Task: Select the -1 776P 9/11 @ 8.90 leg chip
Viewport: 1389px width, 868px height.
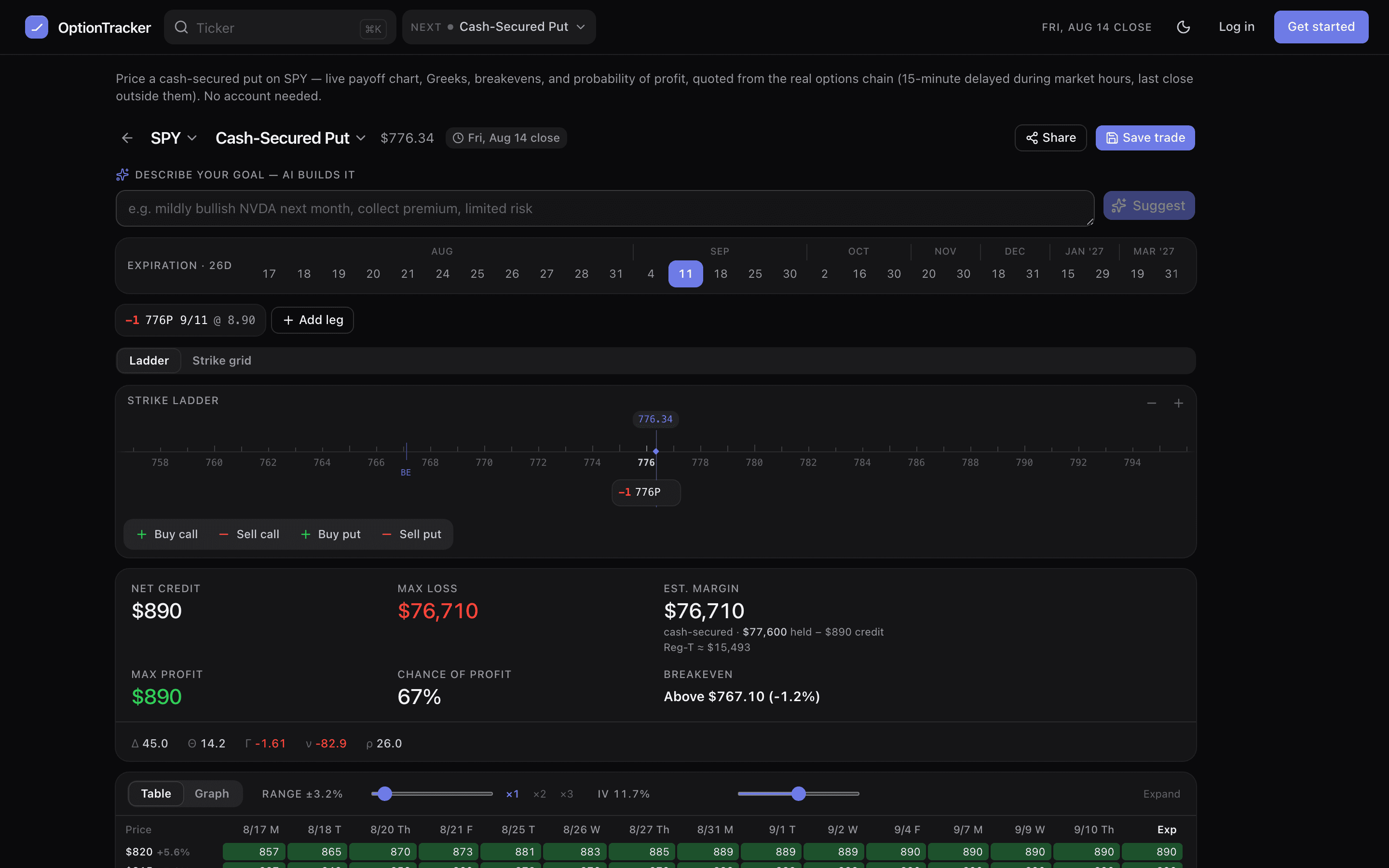Action: (191, 320)
